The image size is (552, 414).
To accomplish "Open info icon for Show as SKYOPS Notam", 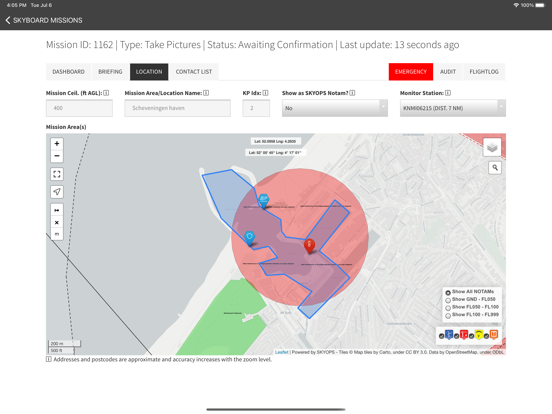I will click(x=352, y=93).
